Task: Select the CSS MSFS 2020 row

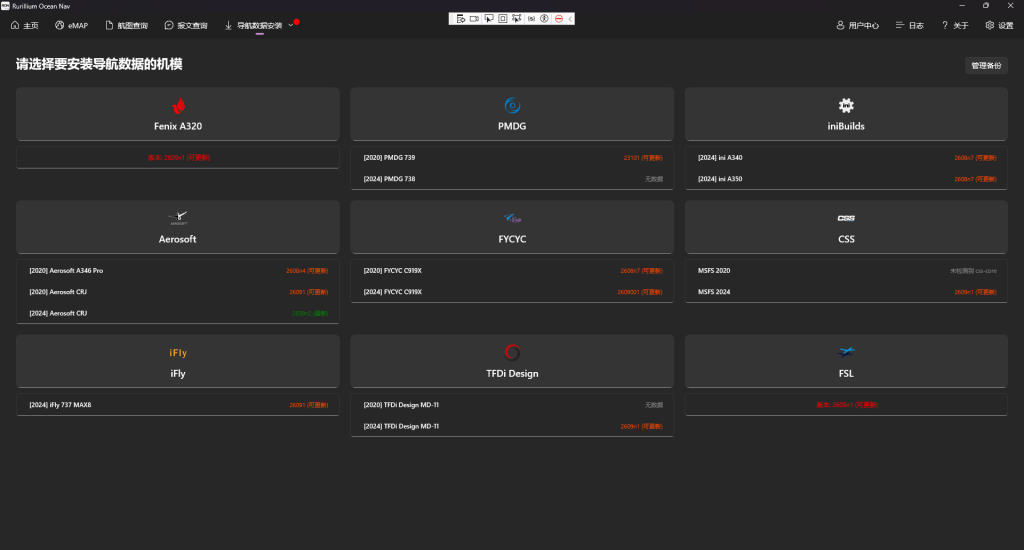Action: click(846, 270)
